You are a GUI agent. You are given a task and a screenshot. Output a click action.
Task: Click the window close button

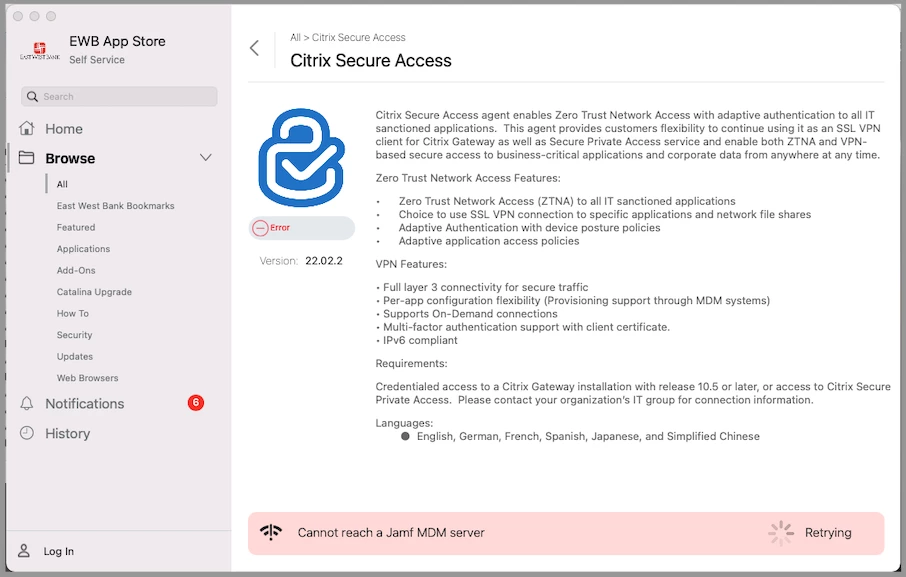(18, 16)
